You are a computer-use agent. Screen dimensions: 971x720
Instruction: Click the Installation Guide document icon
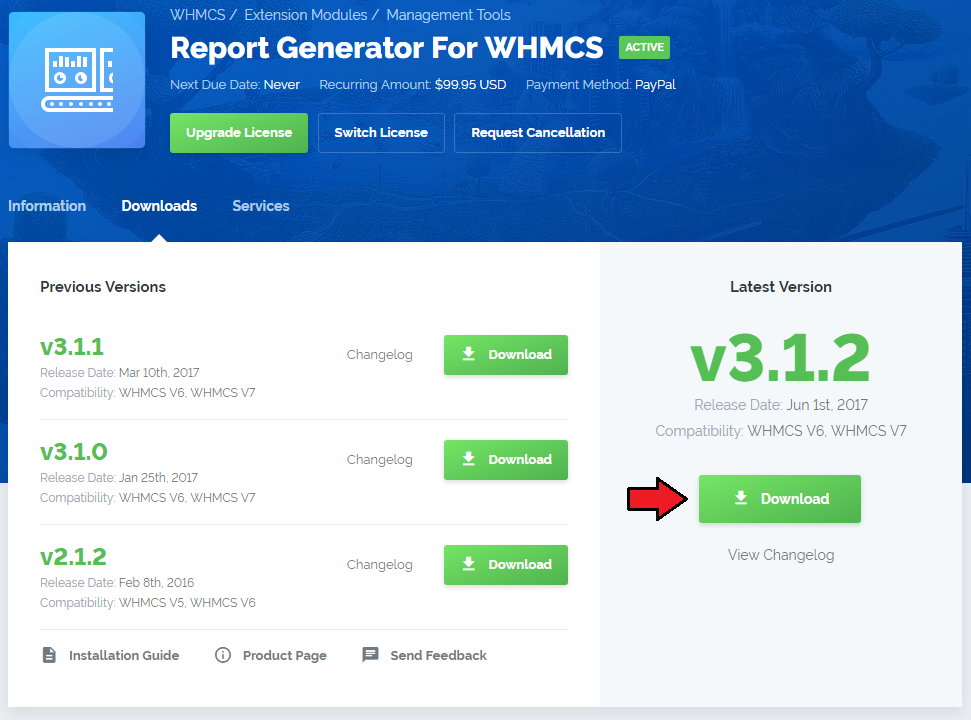49,655
